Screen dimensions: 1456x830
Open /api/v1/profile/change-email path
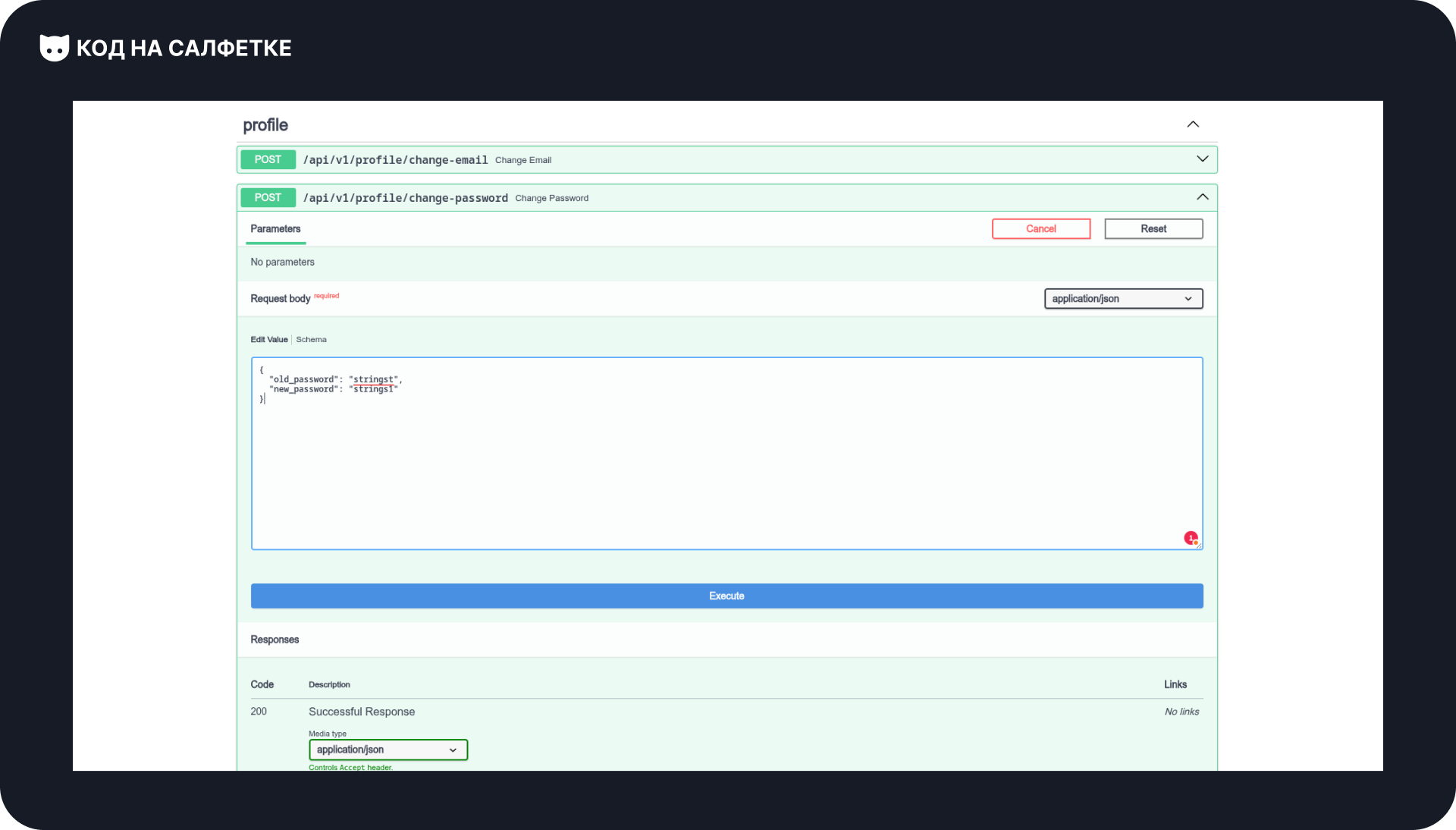395,160
